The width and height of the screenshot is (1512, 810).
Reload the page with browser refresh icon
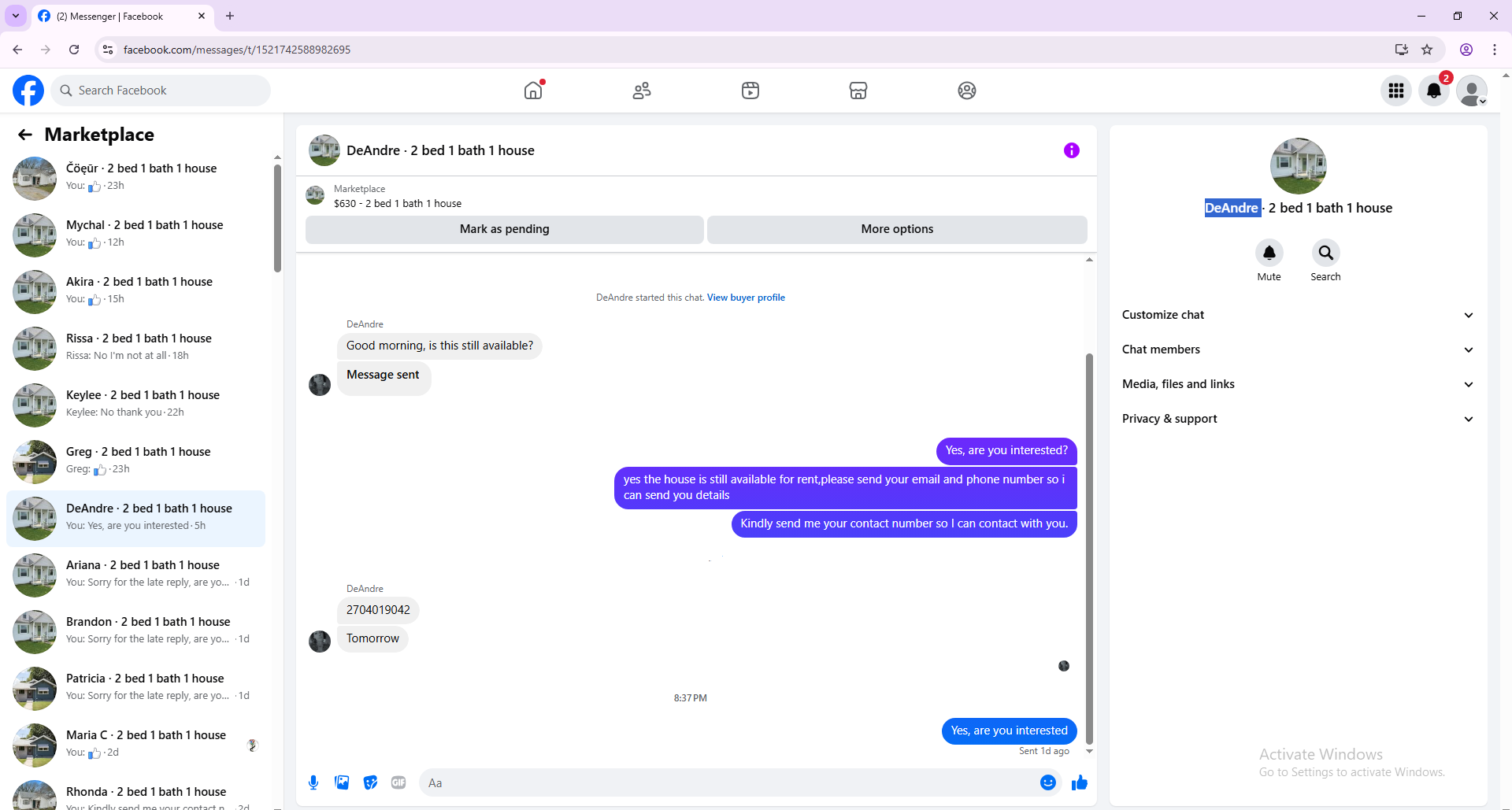click(x=74, y=50)
